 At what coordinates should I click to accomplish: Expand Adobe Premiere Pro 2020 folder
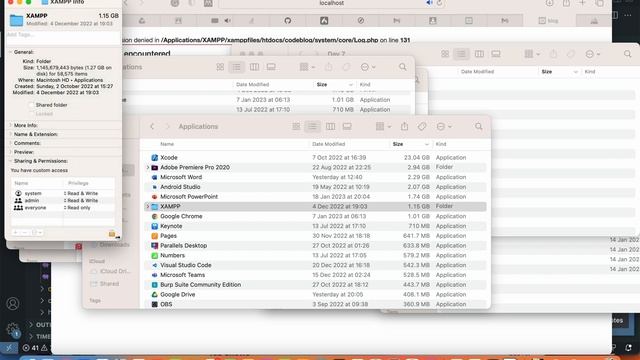tap(148, 167)
